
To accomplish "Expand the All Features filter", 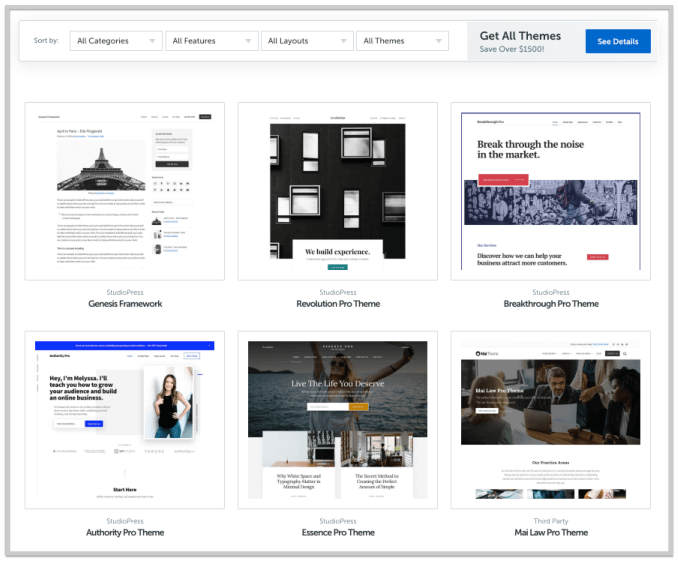I will (211, 41).
